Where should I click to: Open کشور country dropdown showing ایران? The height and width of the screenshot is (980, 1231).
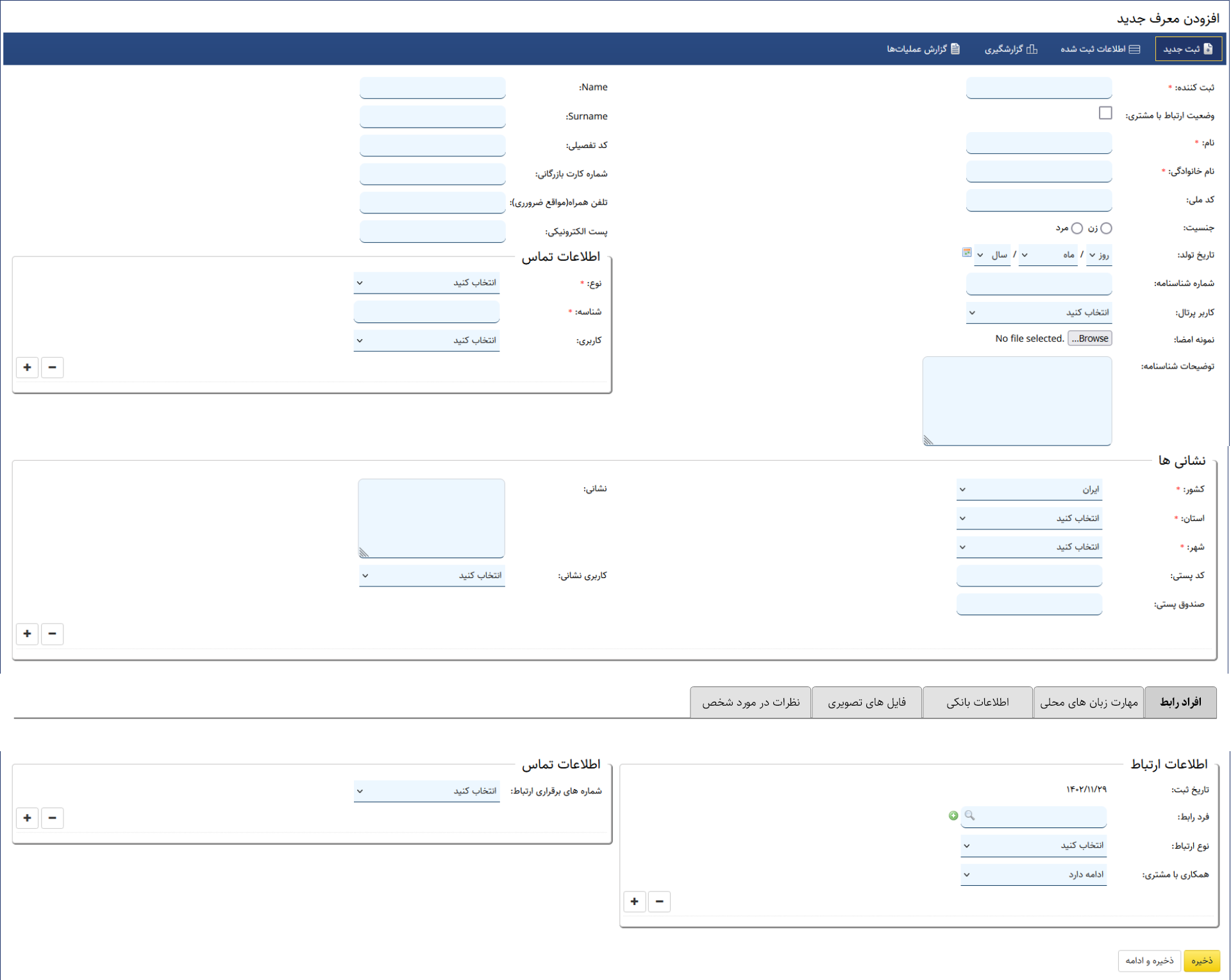coord(1029,489)
